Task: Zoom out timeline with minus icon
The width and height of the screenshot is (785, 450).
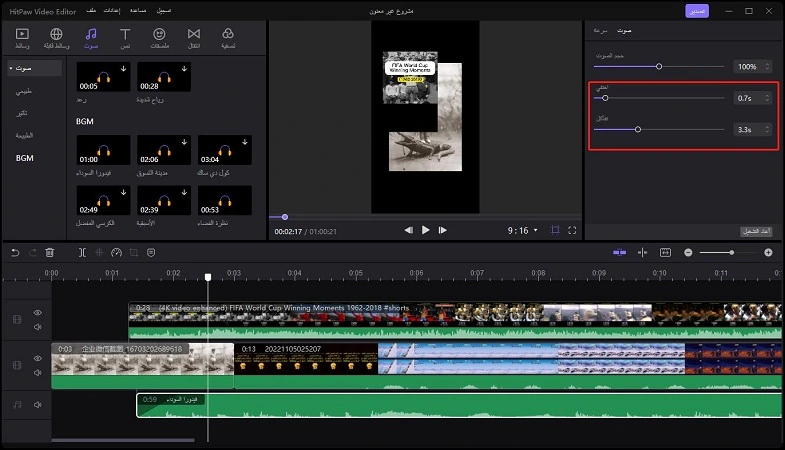Action: tap(688, 253)
